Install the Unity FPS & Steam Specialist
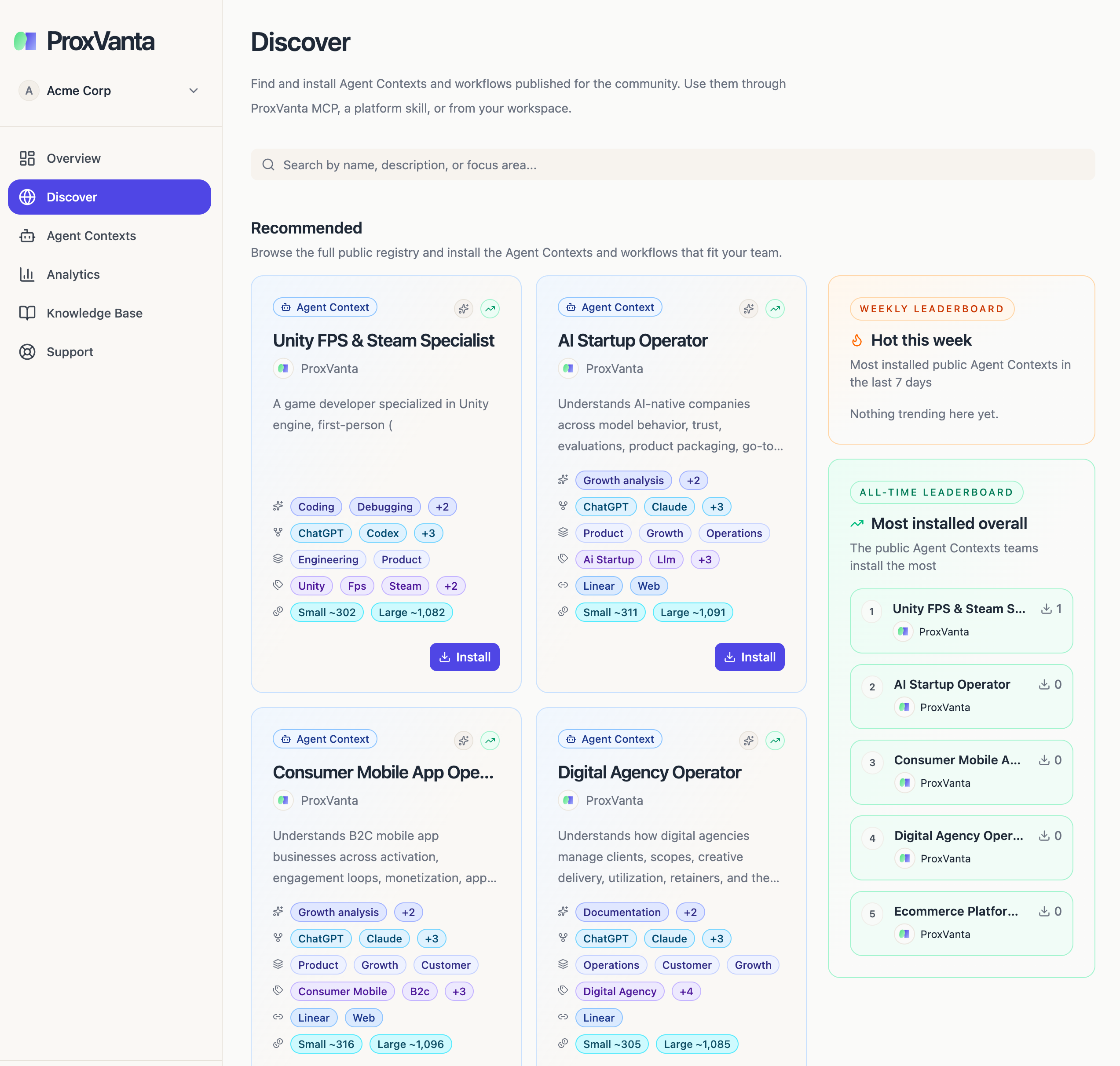 click(465, 657)
